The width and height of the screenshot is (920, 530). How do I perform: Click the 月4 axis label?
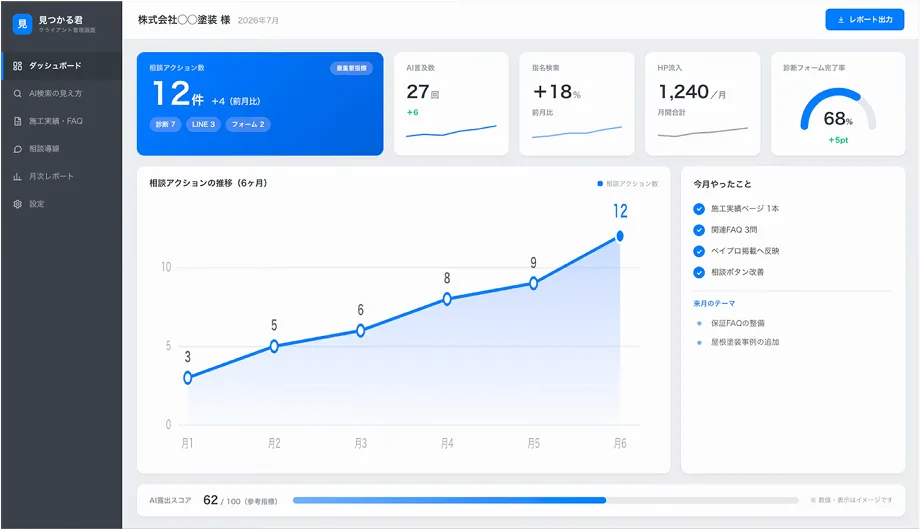coord(447,444)
